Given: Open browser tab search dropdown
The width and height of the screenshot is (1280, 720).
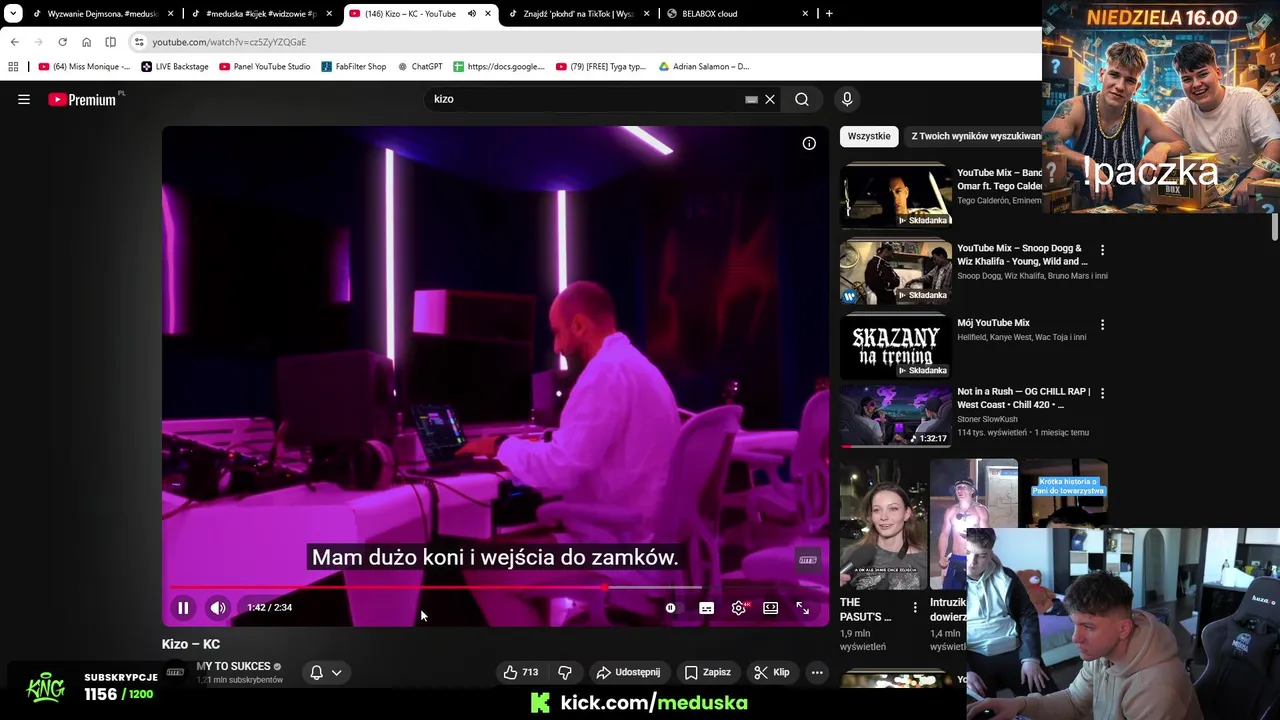Looking at the screenshot, I should click(13, 14).
